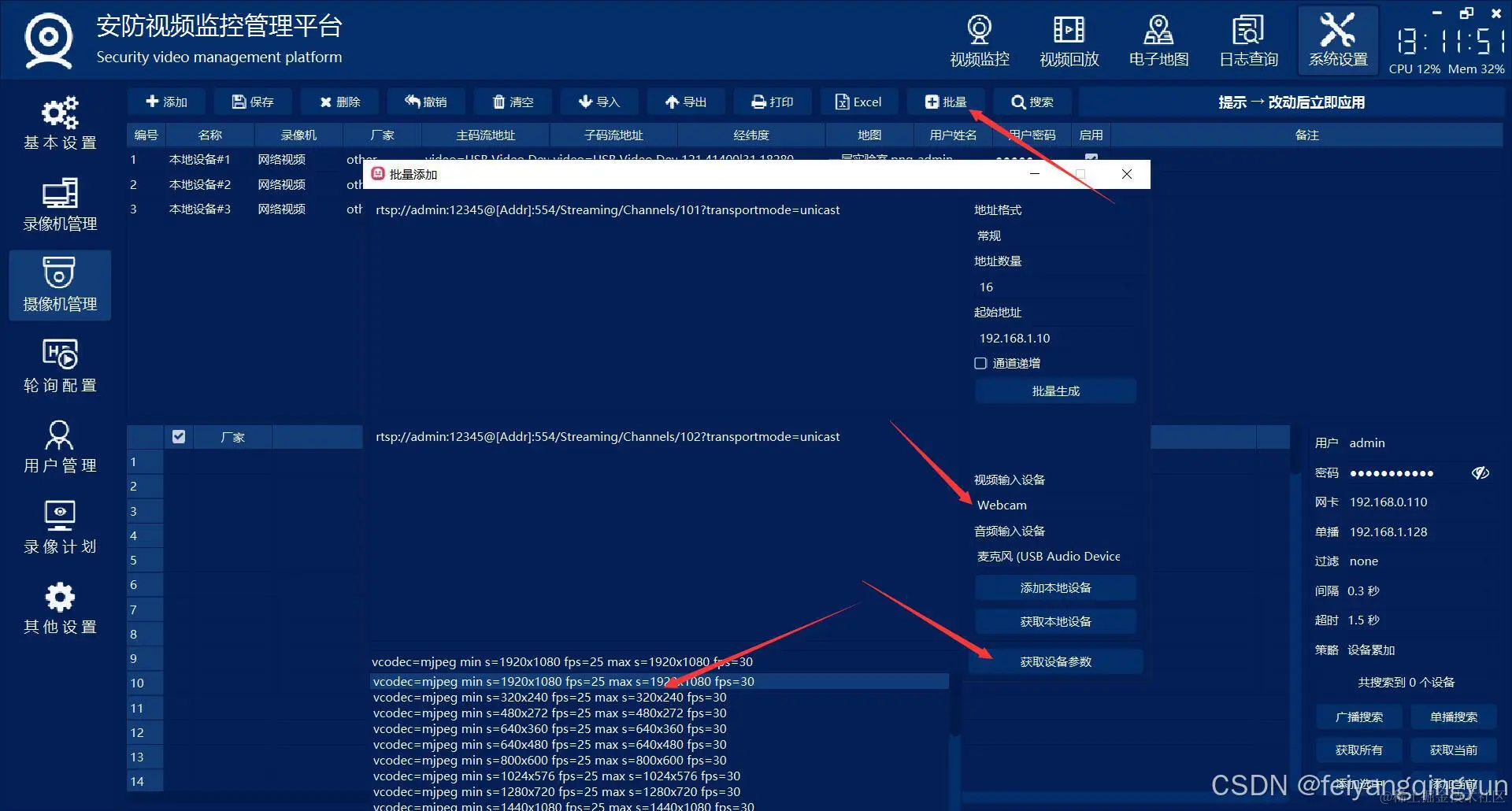
Task: Open the 视频回放 video playback module
Action: (x=1069, y=41)
